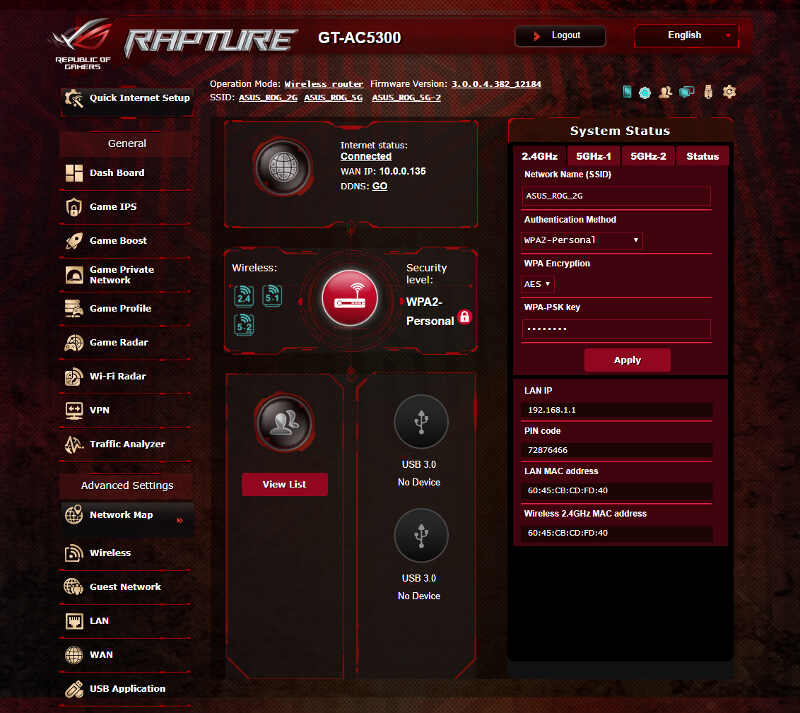Screen dimensions: 800x713
Task: Click the WPA-PSK key field
Action: (616, 329)
